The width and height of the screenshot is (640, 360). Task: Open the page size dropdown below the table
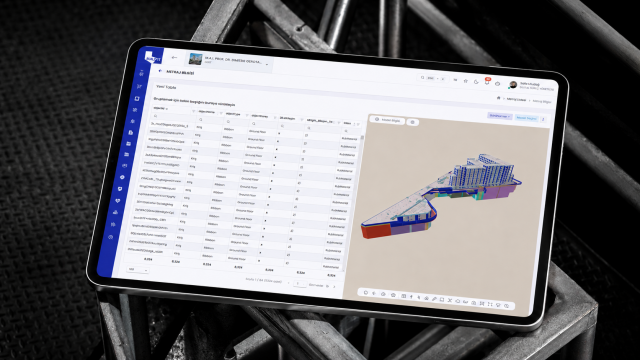pyautogui.click(x=137, y=270)
